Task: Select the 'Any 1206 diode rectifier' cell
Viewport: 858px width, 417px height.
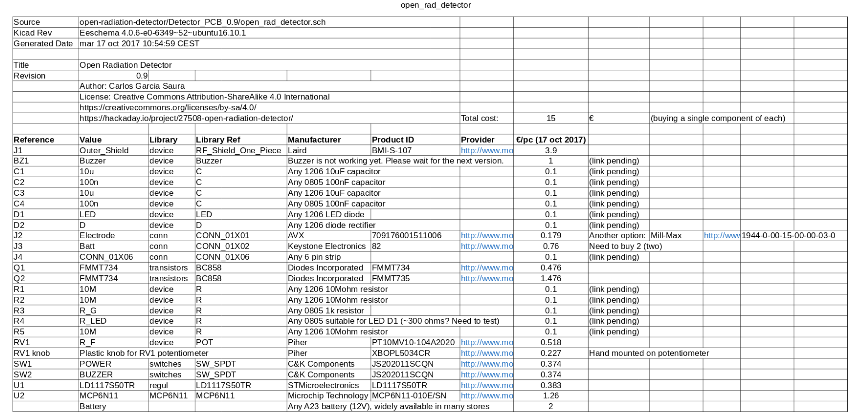Action: [332, 225]
